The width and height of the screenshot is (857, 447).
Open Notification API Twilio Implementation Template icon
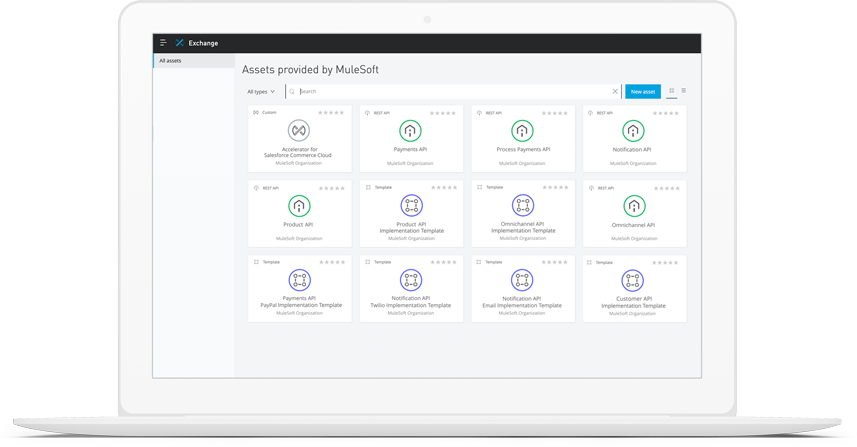[x=411, y=280]
